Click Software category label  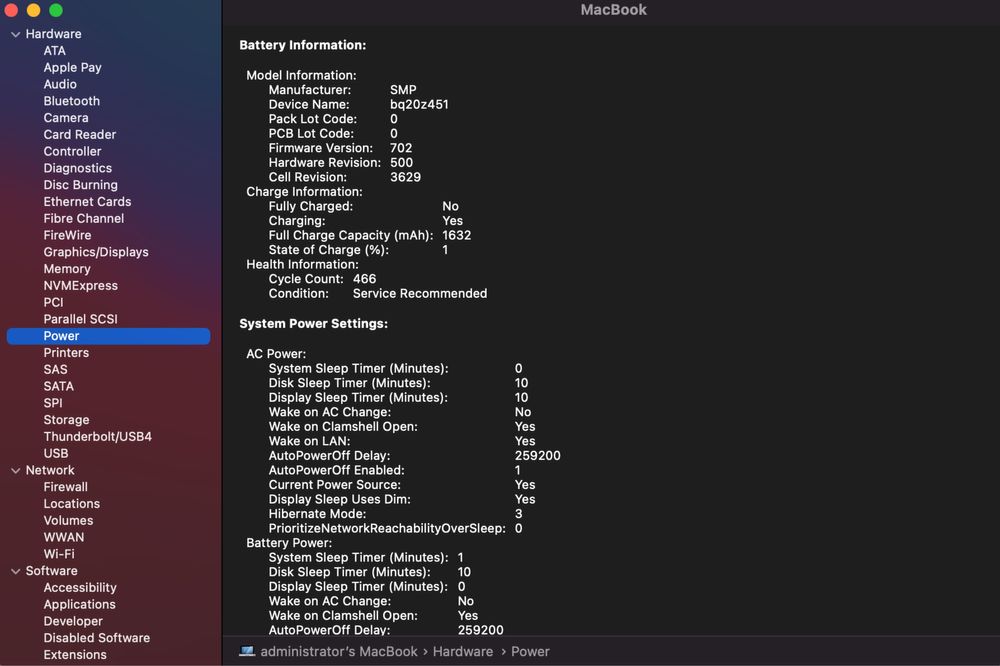51,571
